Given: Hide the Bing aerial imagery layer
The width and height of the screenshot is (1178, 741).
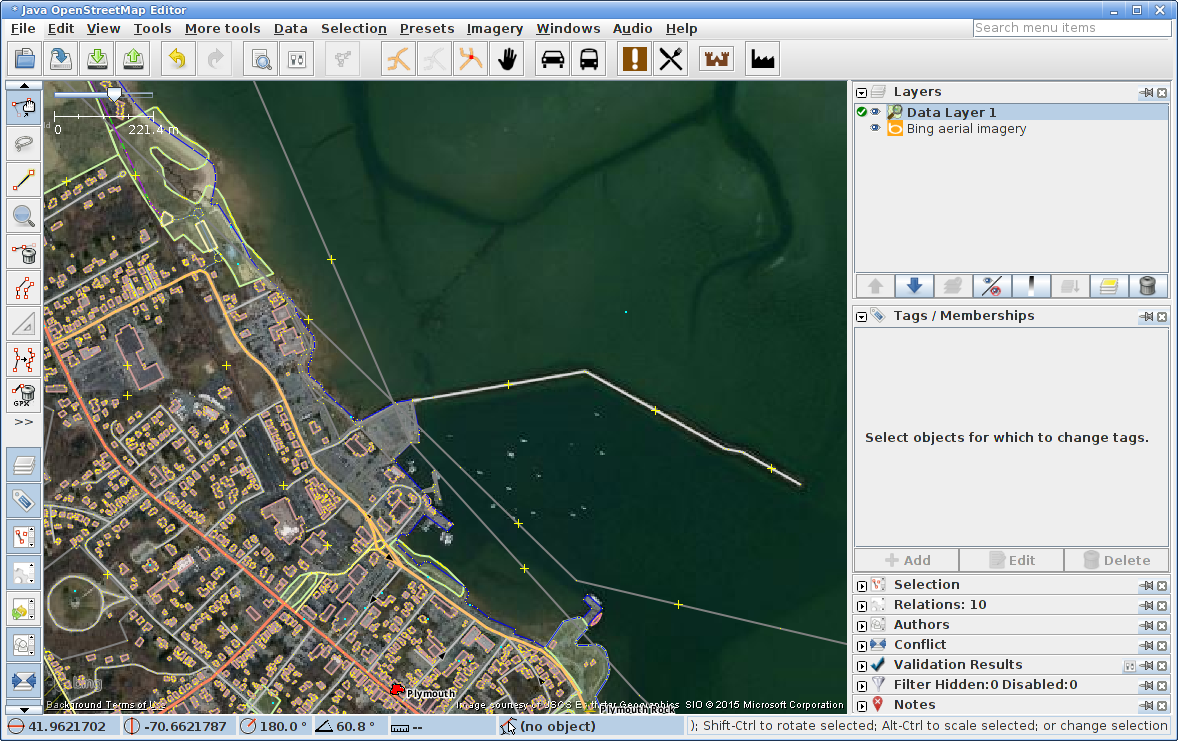Looking at the screenshot, I should click(875, 129).
